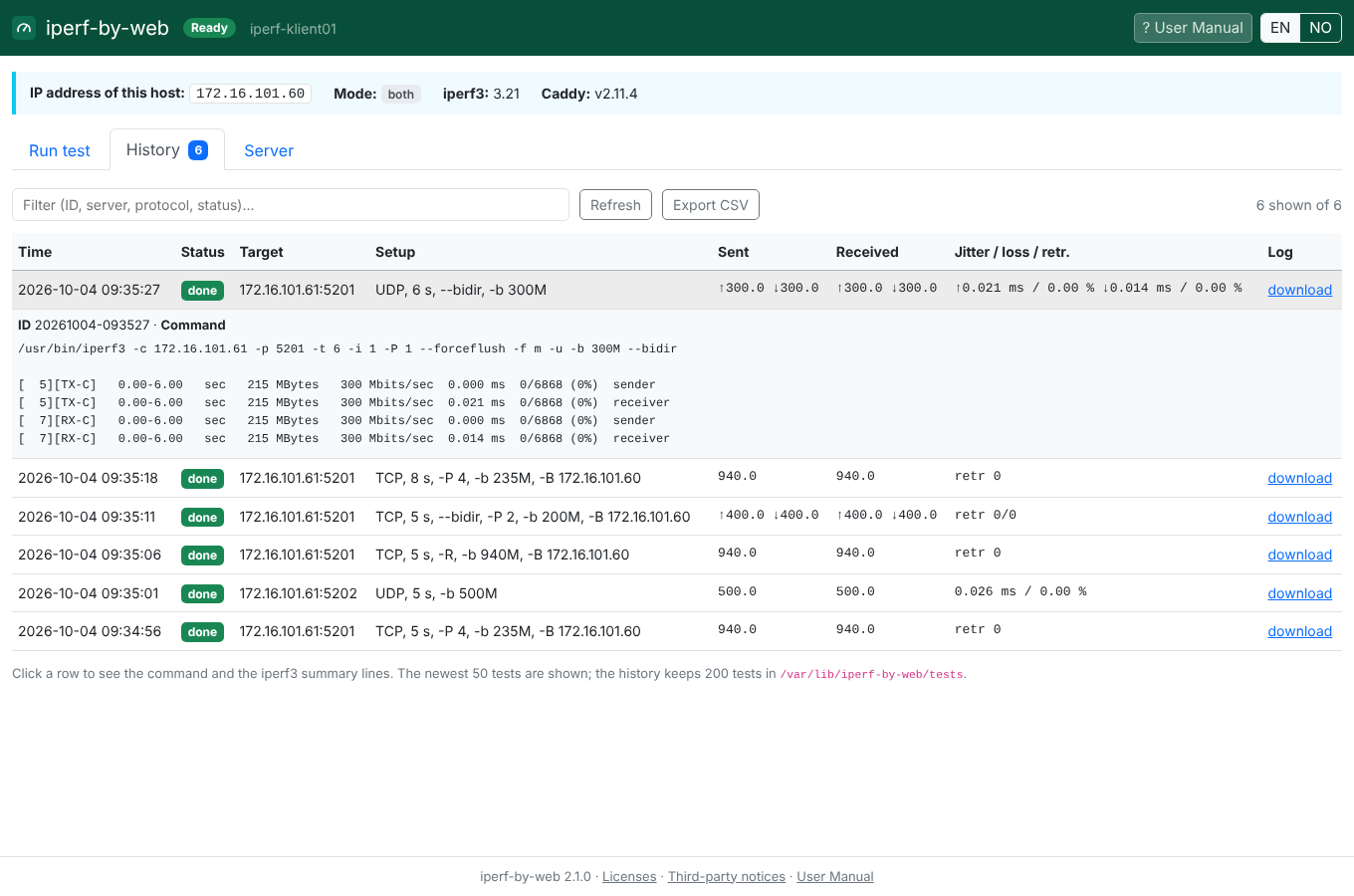This screenshot has width=1354, height=896.
Task: Click the host IP 172.16.101.60 value
Action: (251, 94)
